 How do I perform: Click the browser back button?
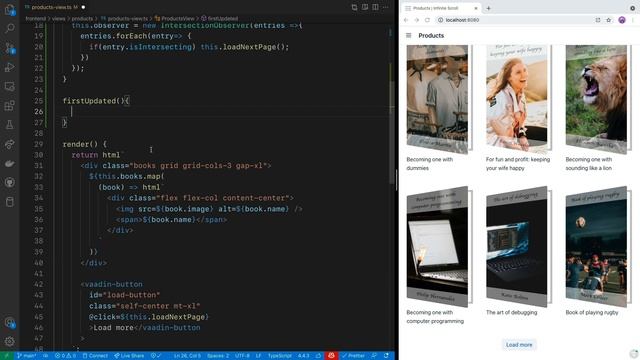[406, 20]
